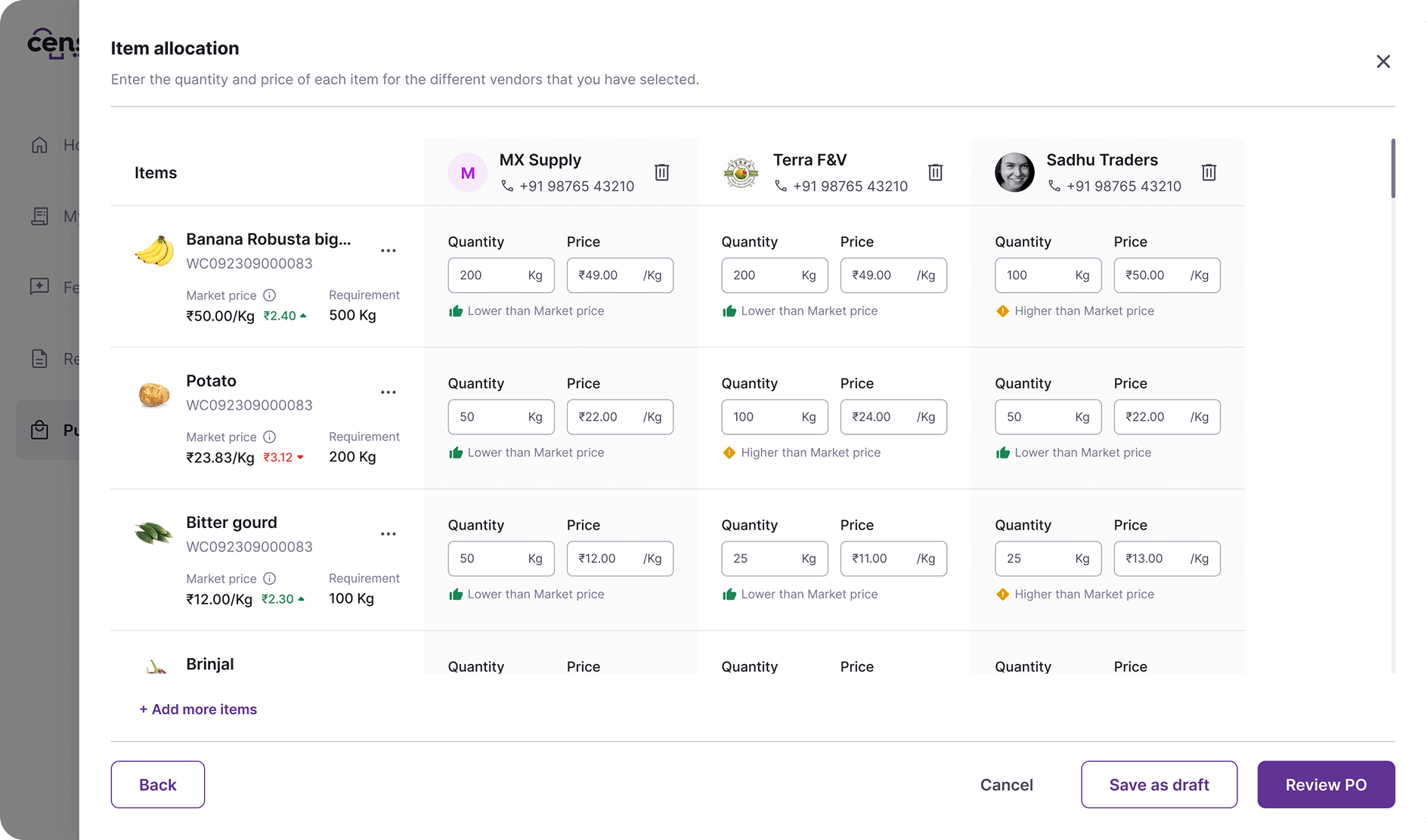Click info icon beside Potato market price
The width and height of the screenshot is (1427, 840).
pos(269,437)
